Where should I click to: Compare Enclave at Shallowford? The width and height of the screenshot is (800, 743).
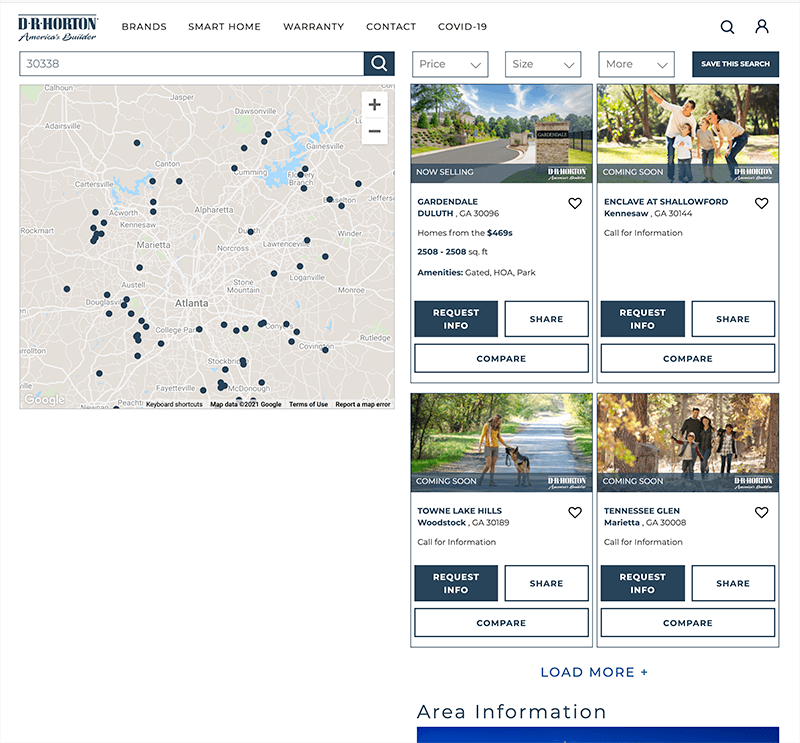point(688,359)
